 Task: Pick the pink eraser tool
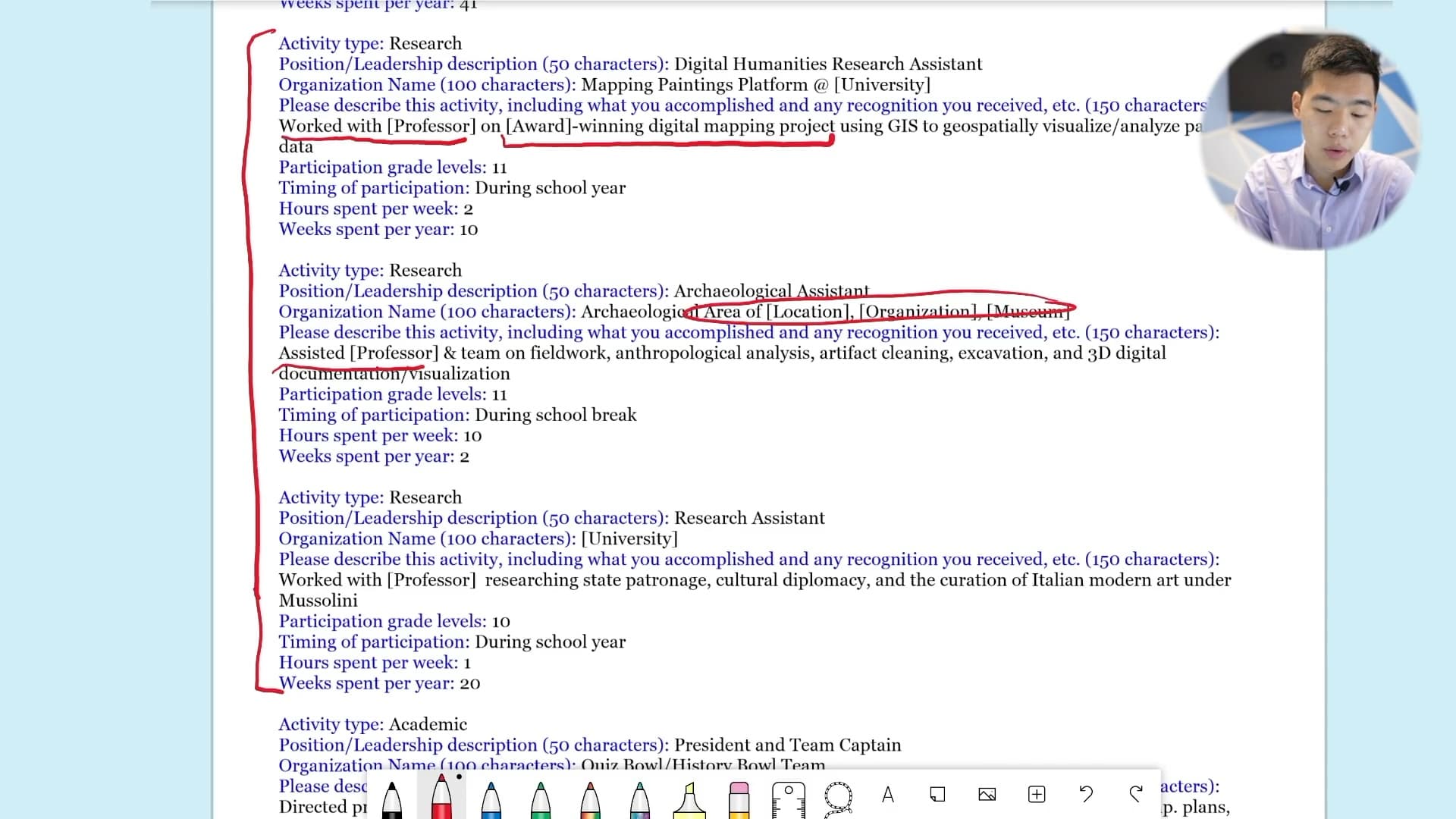[739, 798]
